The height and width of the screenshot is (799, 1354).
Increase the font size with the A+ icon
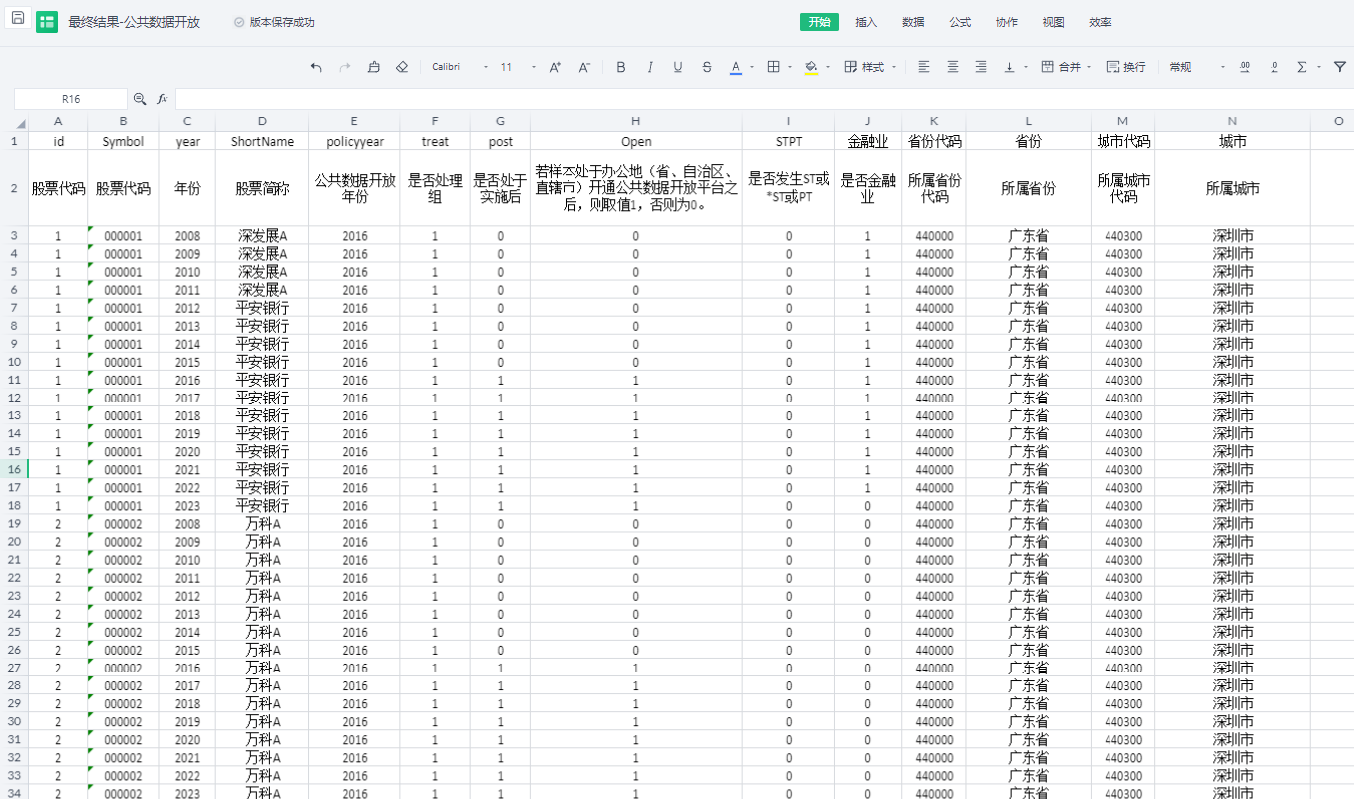(x=556, y=67)
